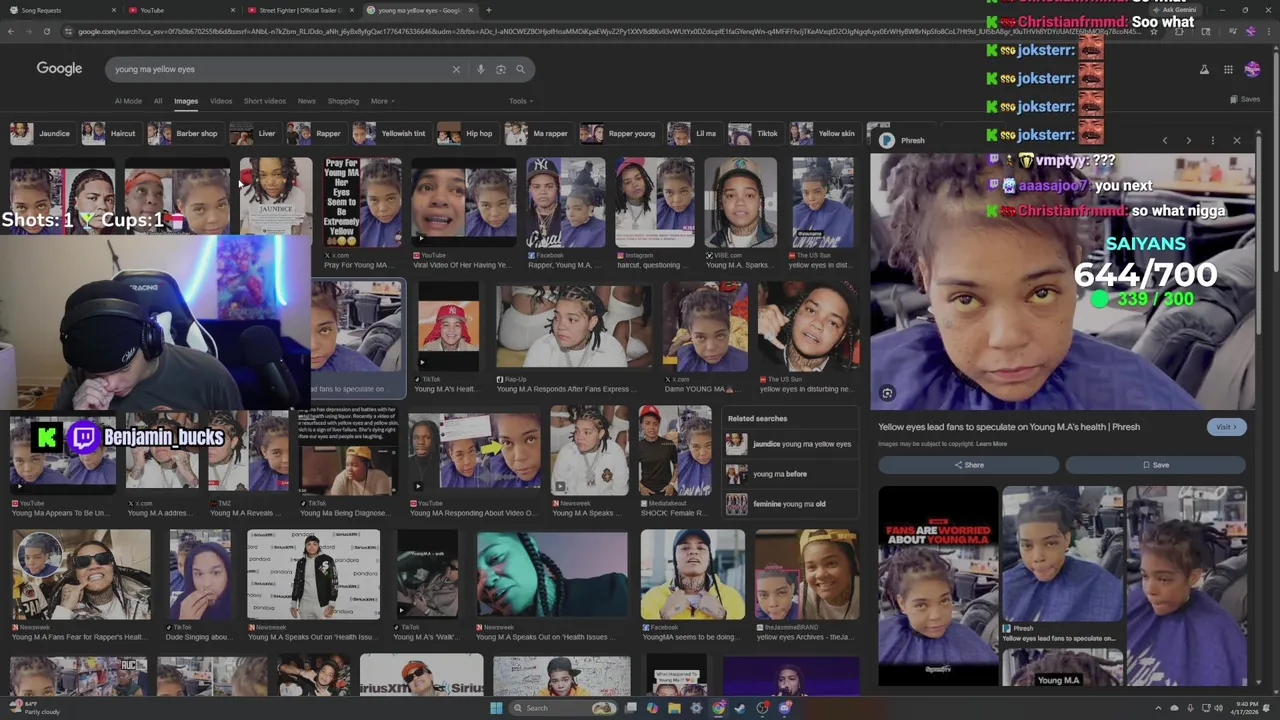1280x720 pixels.
Task: Open a new Chrome tab
Action: point(488,10)
